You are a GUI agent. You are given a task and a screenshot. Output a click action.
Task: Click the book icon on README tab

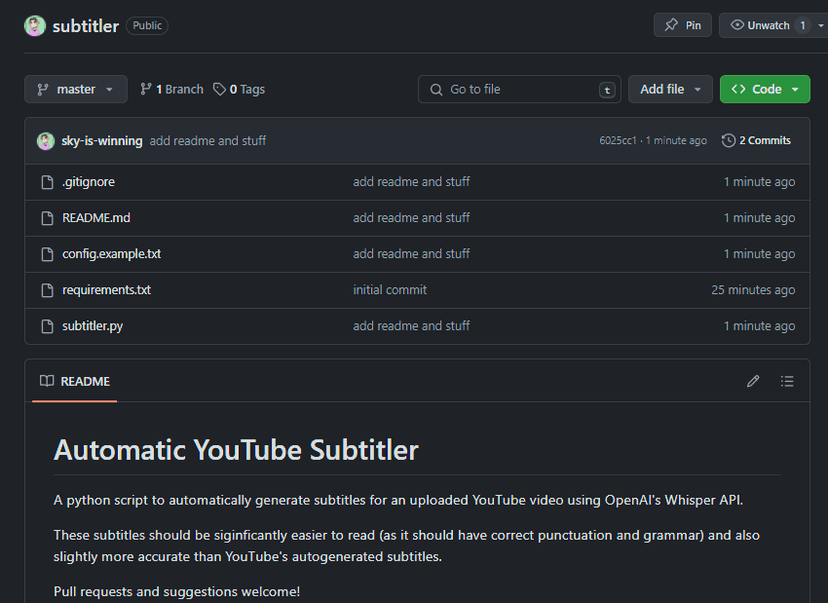[x=47, y=381]
